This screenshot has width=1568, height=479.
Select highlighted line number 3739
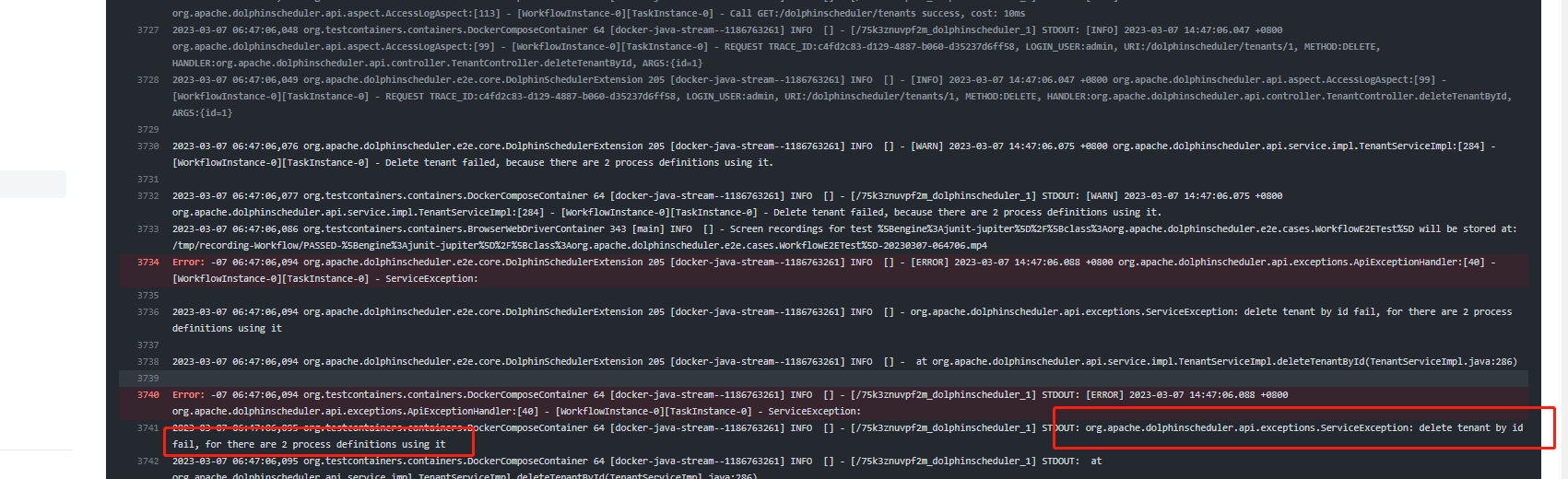(147, 379)
